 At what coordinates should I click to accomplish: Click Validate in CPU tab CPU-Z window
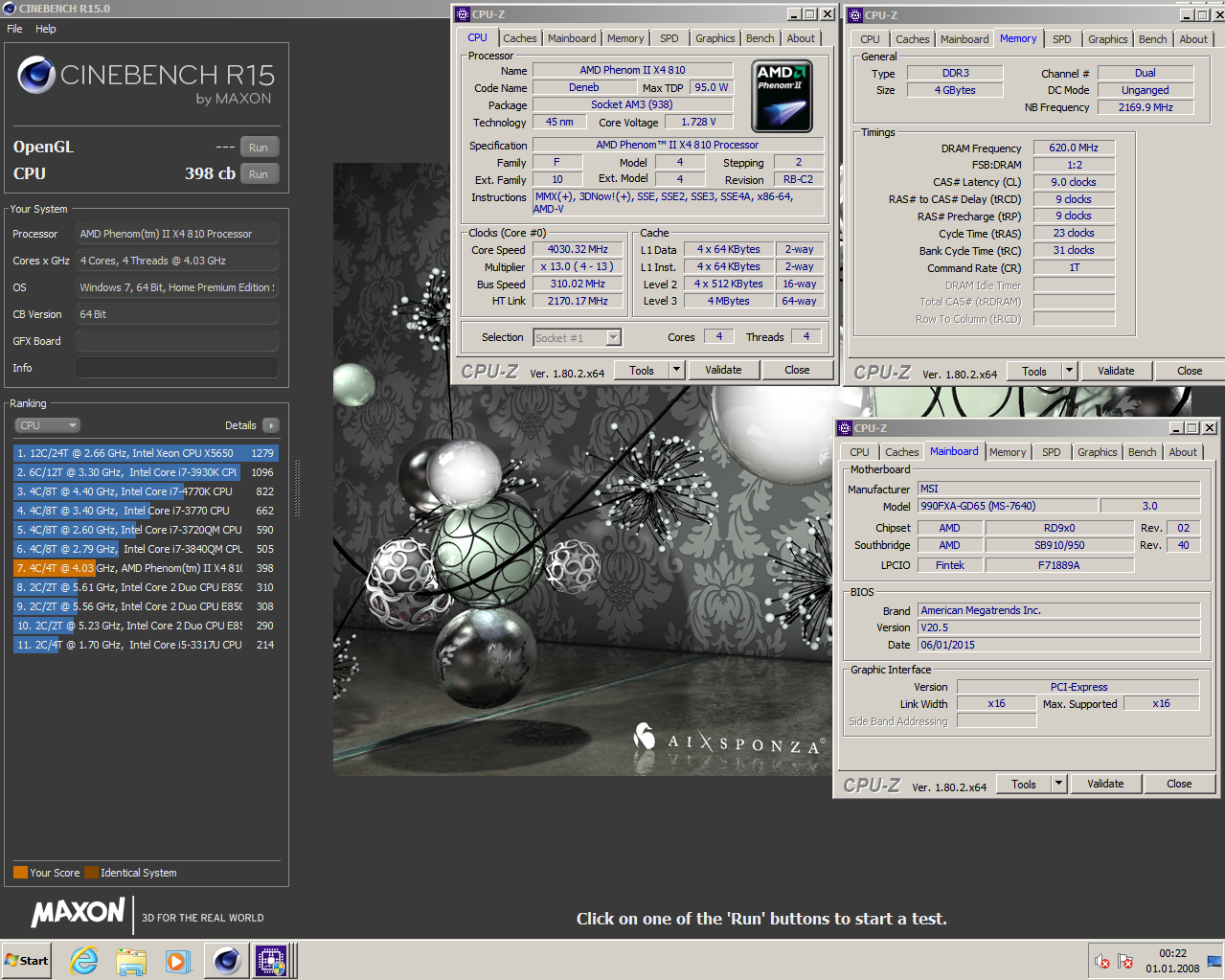pyautogui.click(x=724, y=371)
